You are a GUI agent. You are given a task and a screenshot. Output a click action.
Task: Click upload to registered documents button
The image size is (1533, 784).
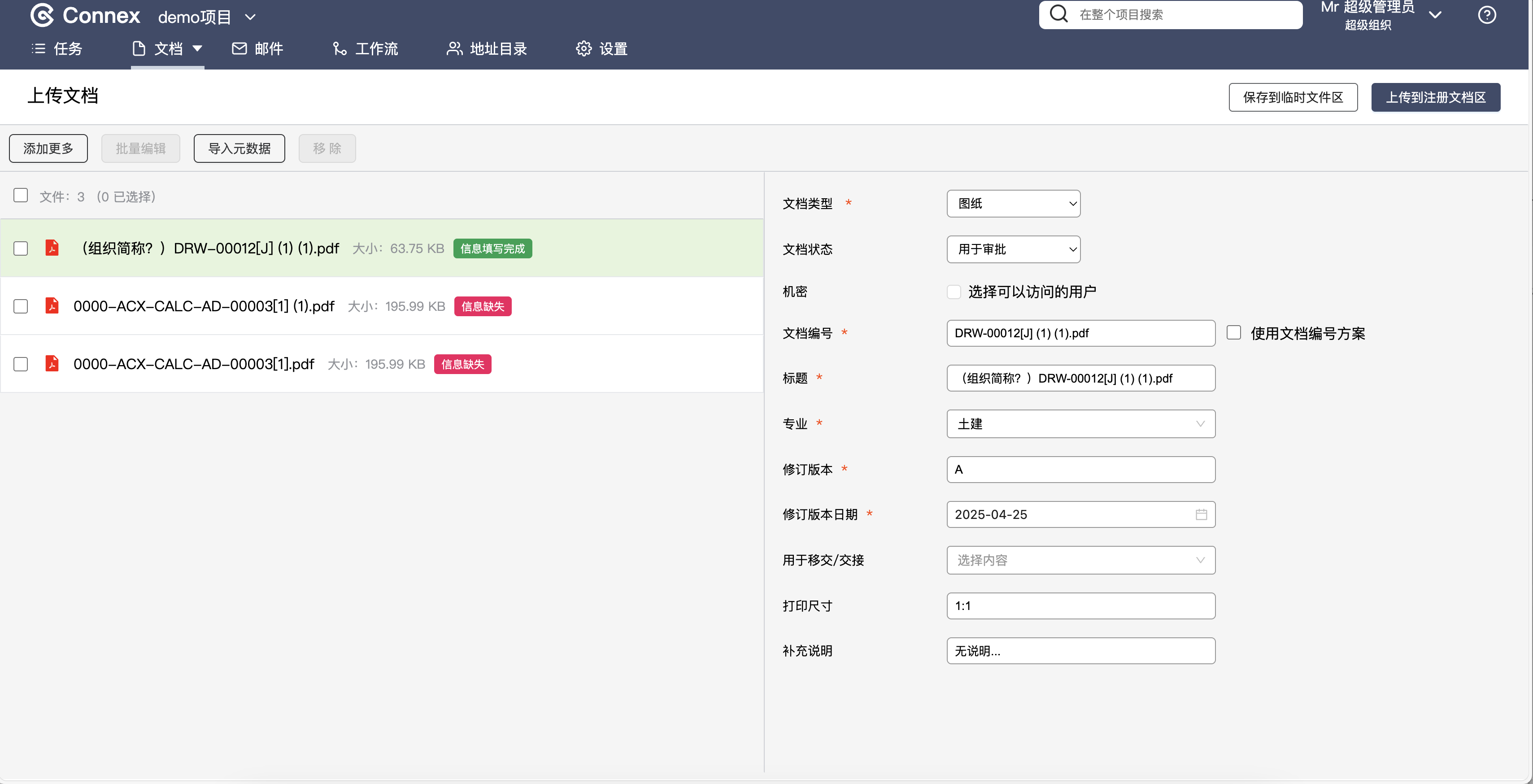point(1435,98)
